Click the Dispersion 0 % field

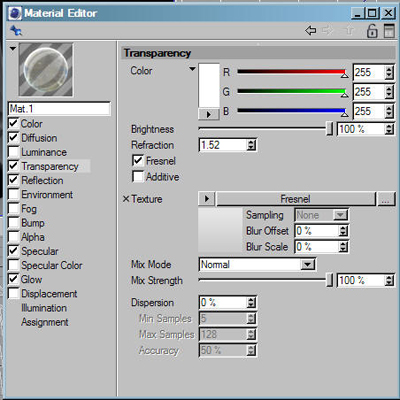pyautogui.click(x=223, y=302)
